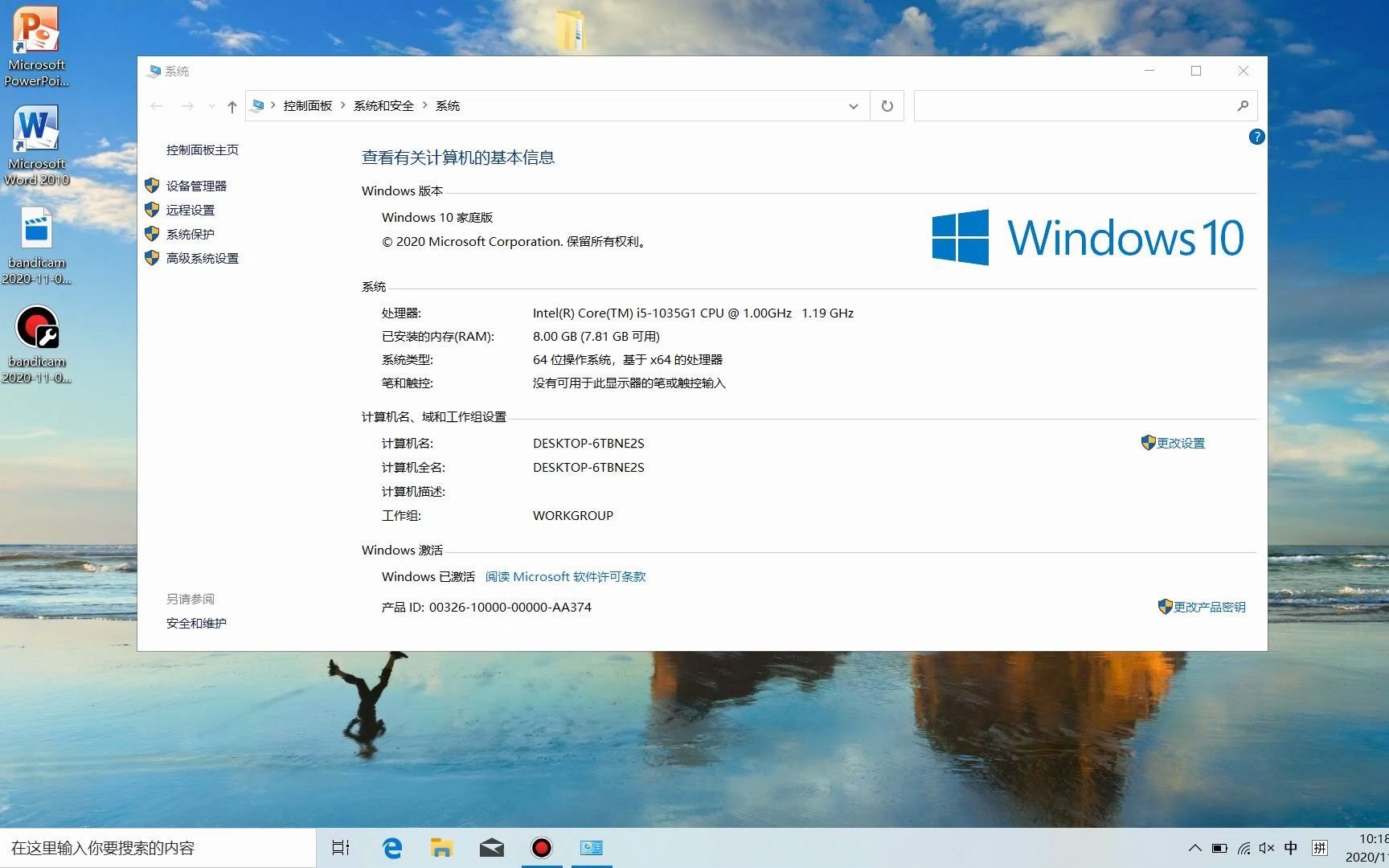Select the zipped folder on the desktop
The width and height of the screenshot is (1389, 868).
[572, 29]
